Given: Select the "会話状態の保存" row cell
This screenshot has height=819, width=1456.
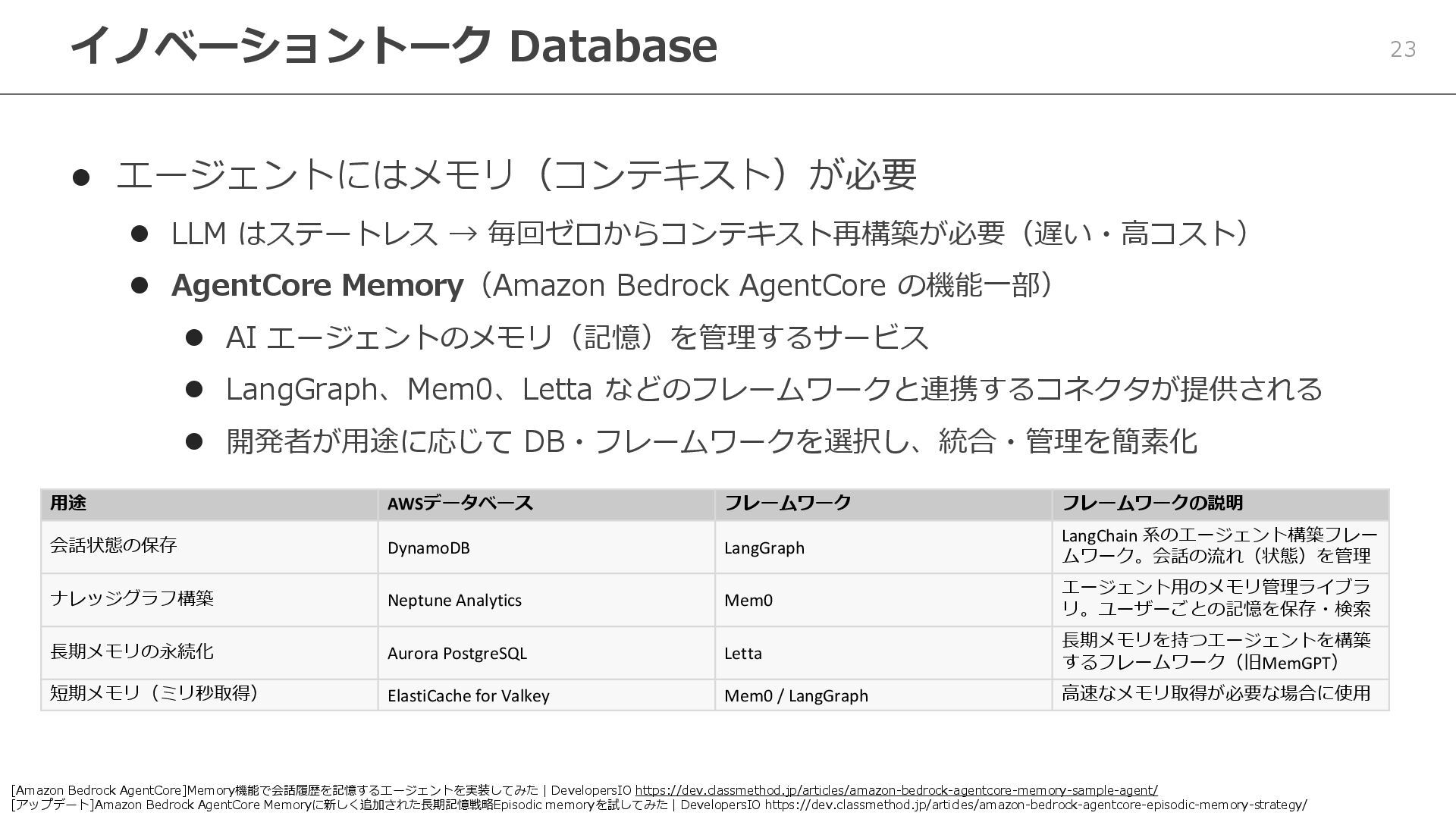Looking at the screenshot, I should coord(113,545).
